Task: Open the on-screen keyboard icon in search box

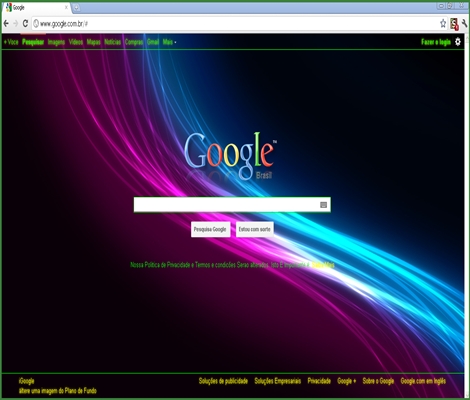Action: [323, 205]
